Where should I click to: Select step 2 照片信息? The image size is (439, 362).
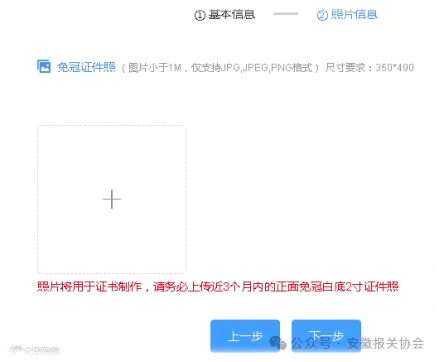(347, 15)
